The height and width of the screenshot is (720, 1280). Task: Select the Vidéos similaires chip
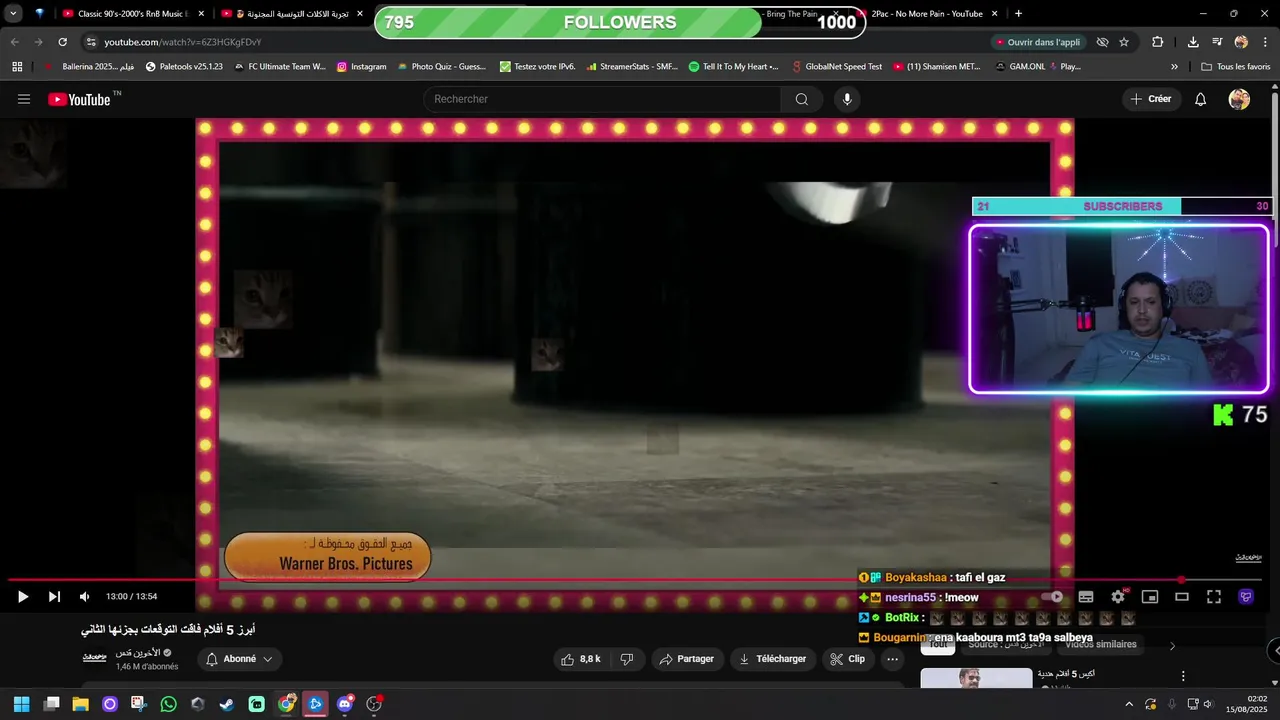[1100, 645]
